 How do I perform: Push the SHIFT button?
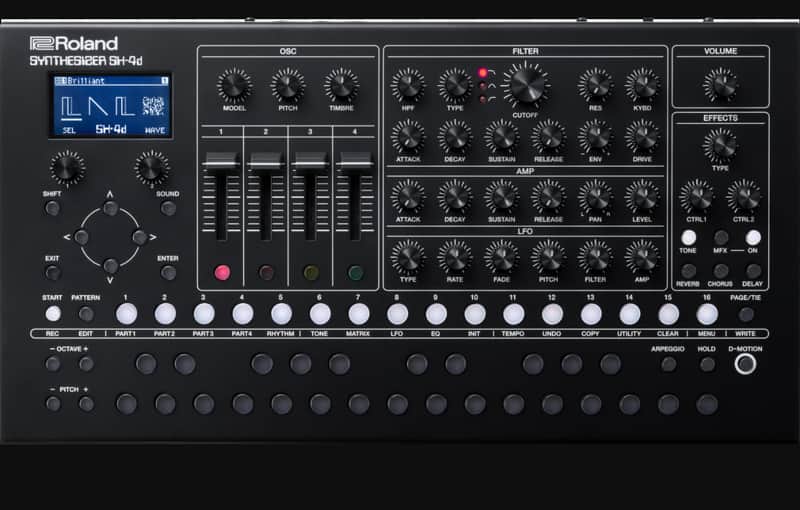tap(53, 208)
